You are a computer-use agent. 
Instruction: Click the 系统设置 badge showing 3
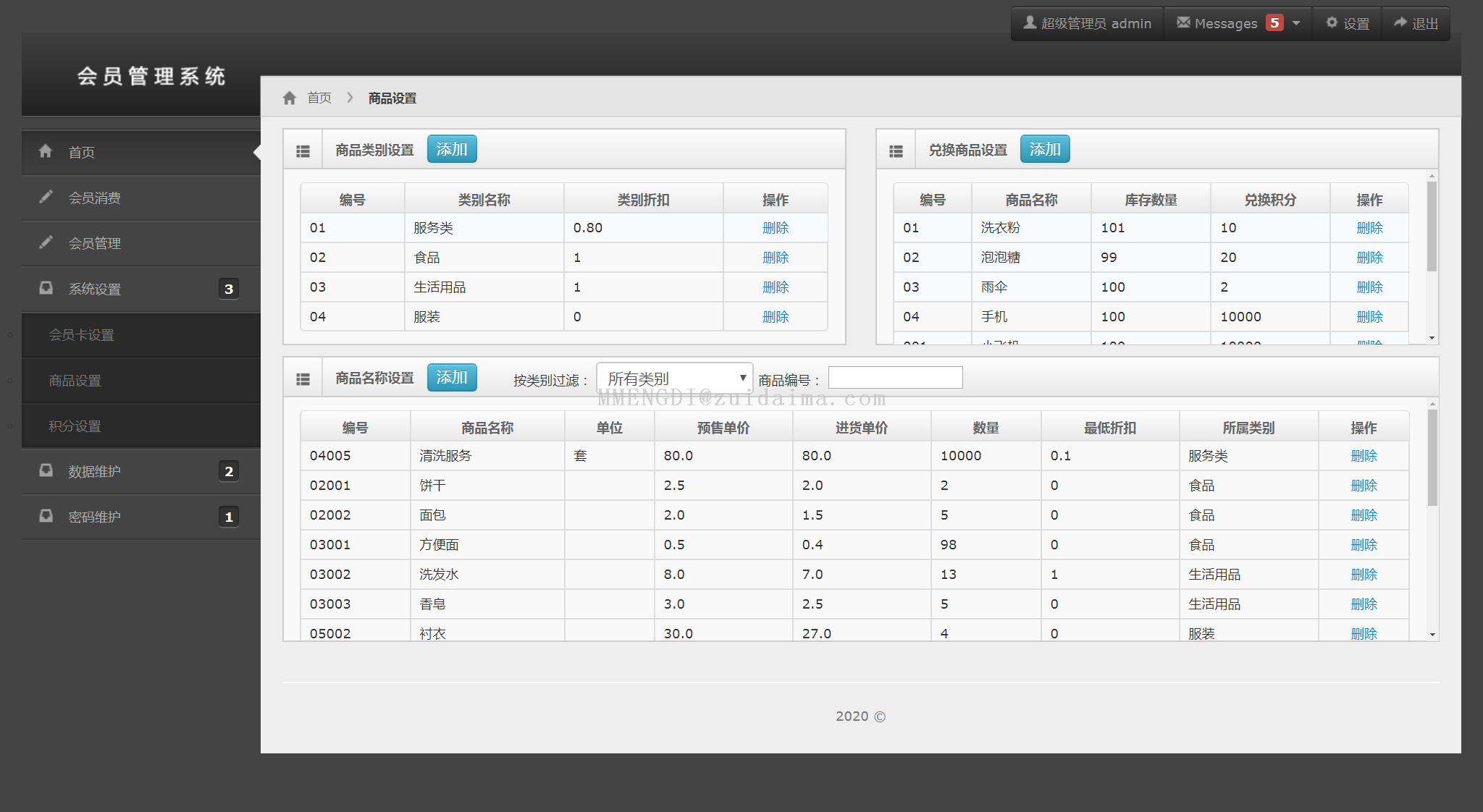pyautogui.click(x=229, y=289)
